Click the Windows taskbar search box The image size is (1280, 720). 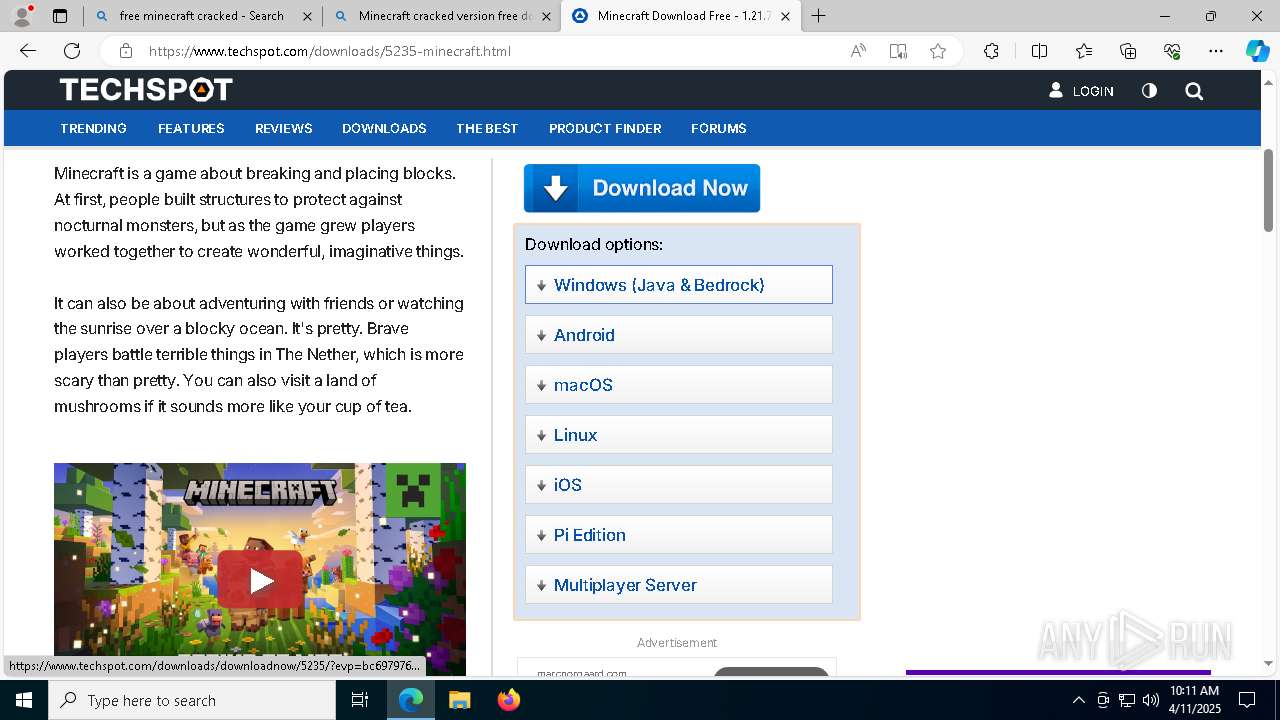(x=192, y=700)
